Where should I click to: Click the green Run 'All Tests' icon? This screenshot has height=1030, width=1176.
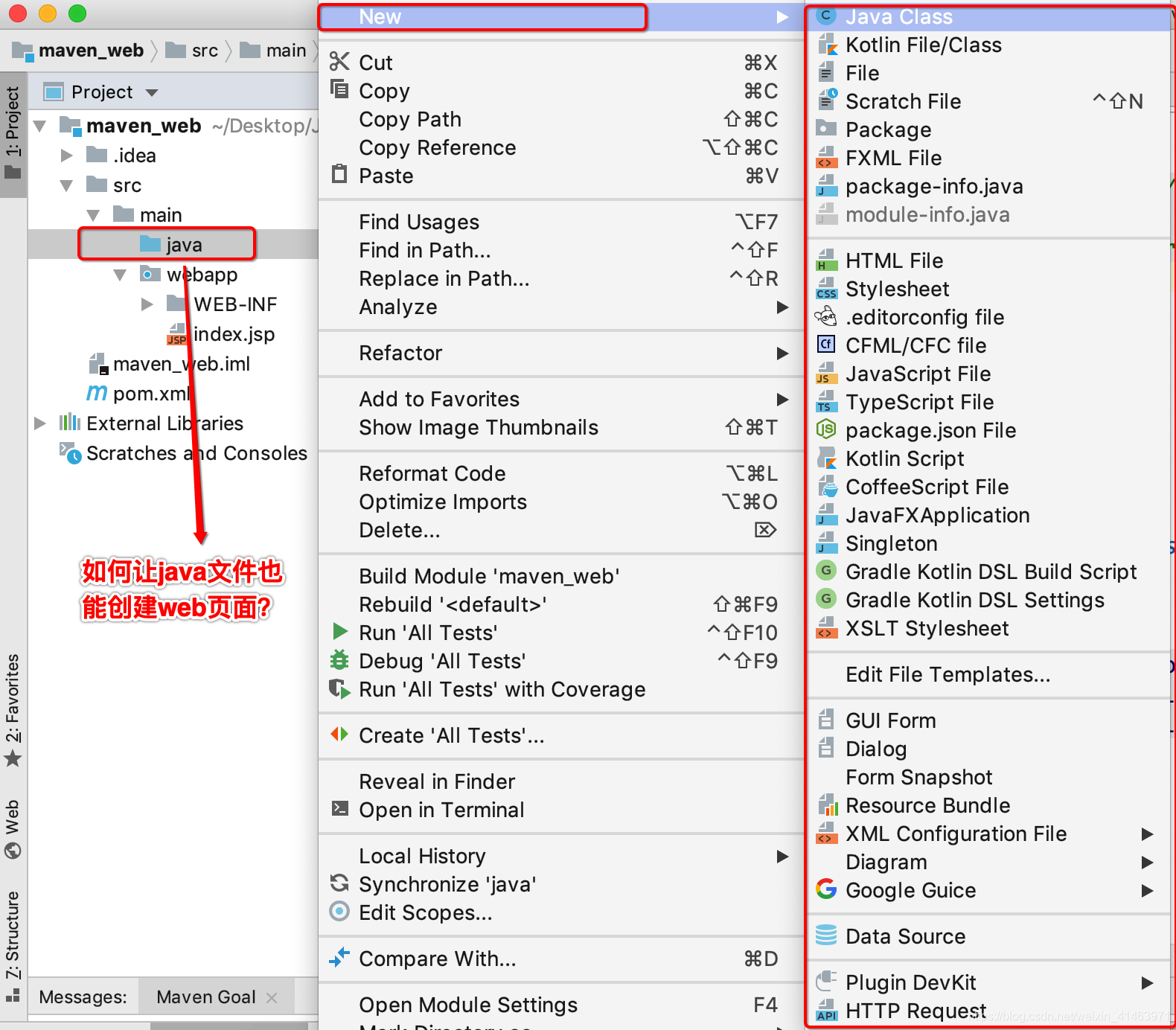[340, 632]
